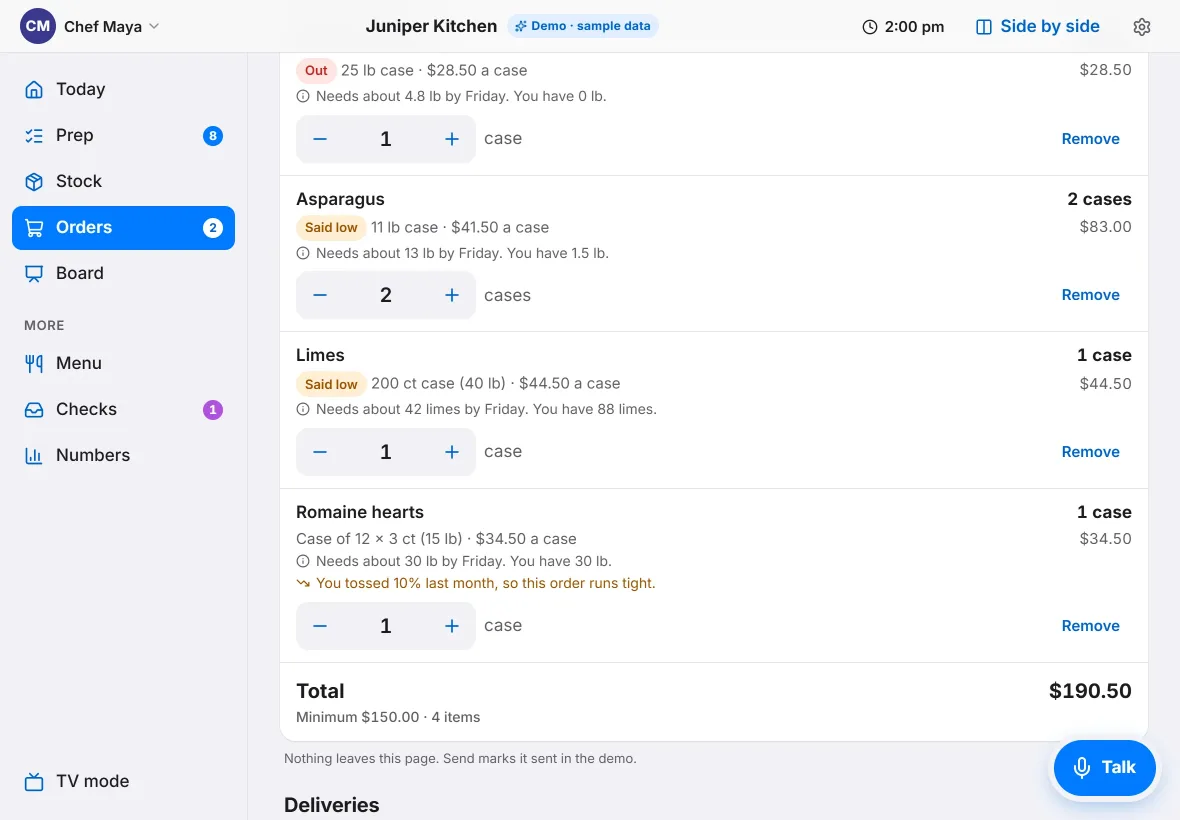
Task: Click the Demo sample data badge
Action: pyautogui.click(x=582, y=26)
